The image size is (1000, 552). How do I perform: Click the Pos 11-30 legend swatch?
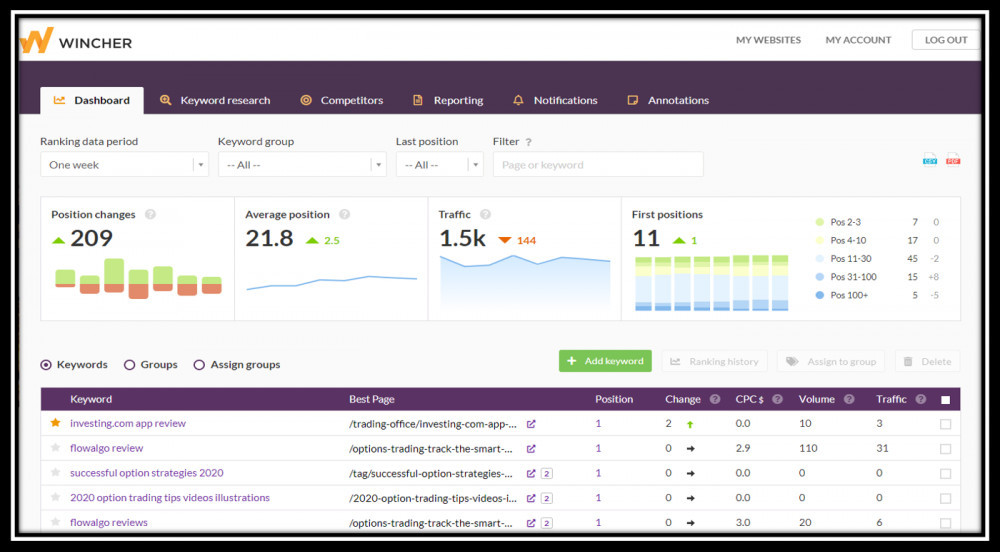click(820, 259)
